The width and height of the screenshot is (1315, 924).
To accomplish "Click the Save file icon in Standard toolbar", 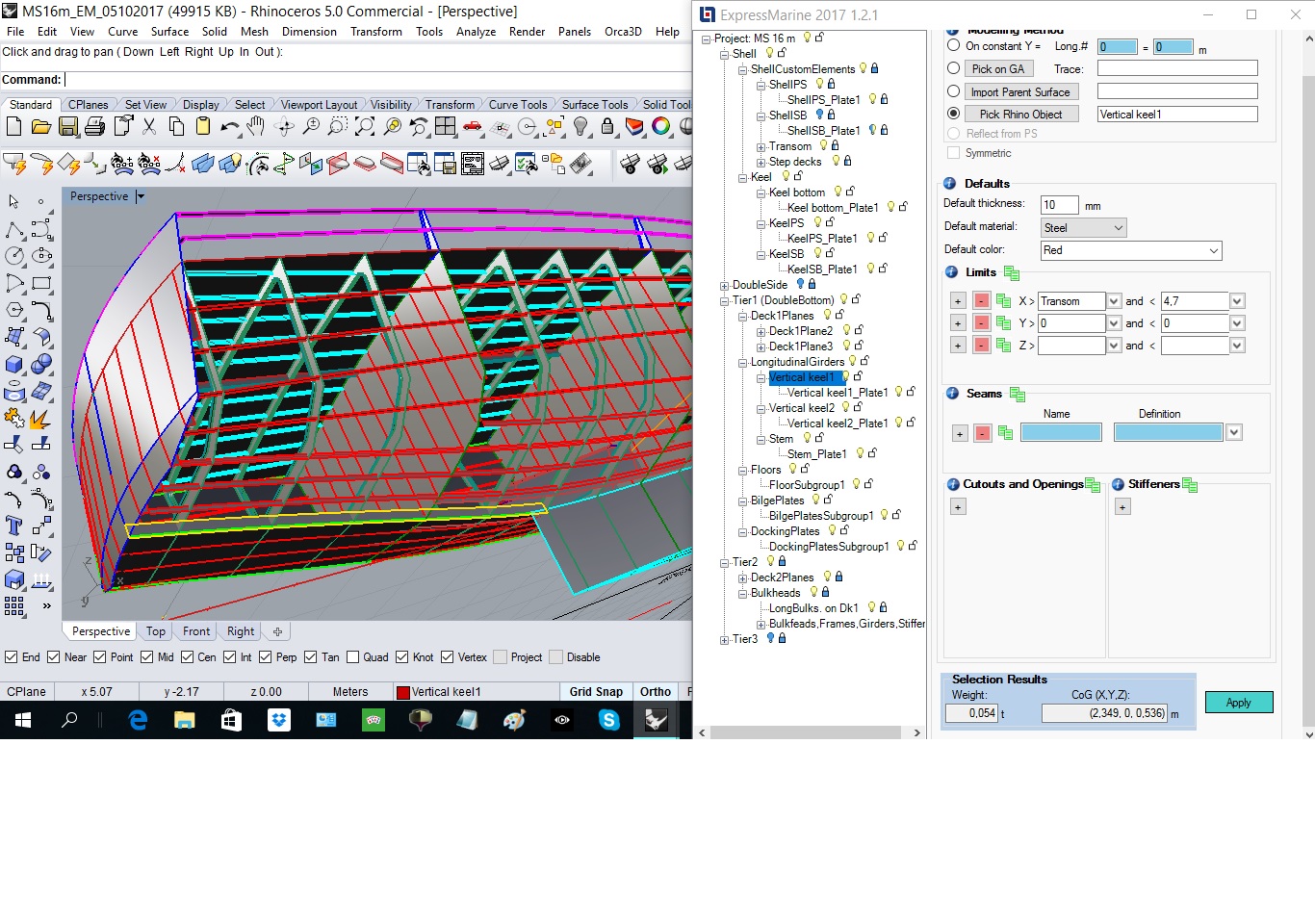I will point(67,127).
